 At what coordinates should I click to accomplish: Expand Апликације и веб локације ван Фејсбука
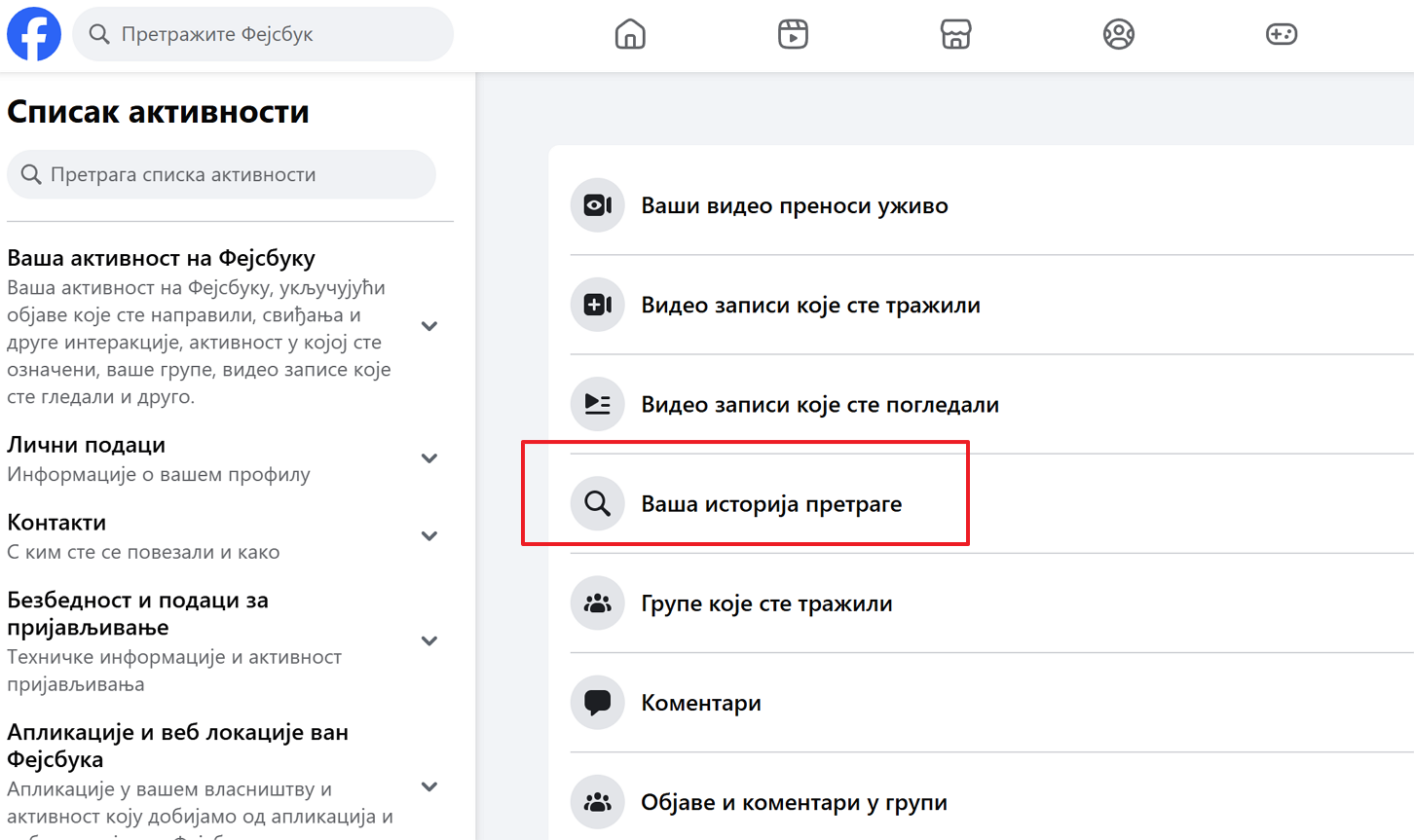[428, 786]
